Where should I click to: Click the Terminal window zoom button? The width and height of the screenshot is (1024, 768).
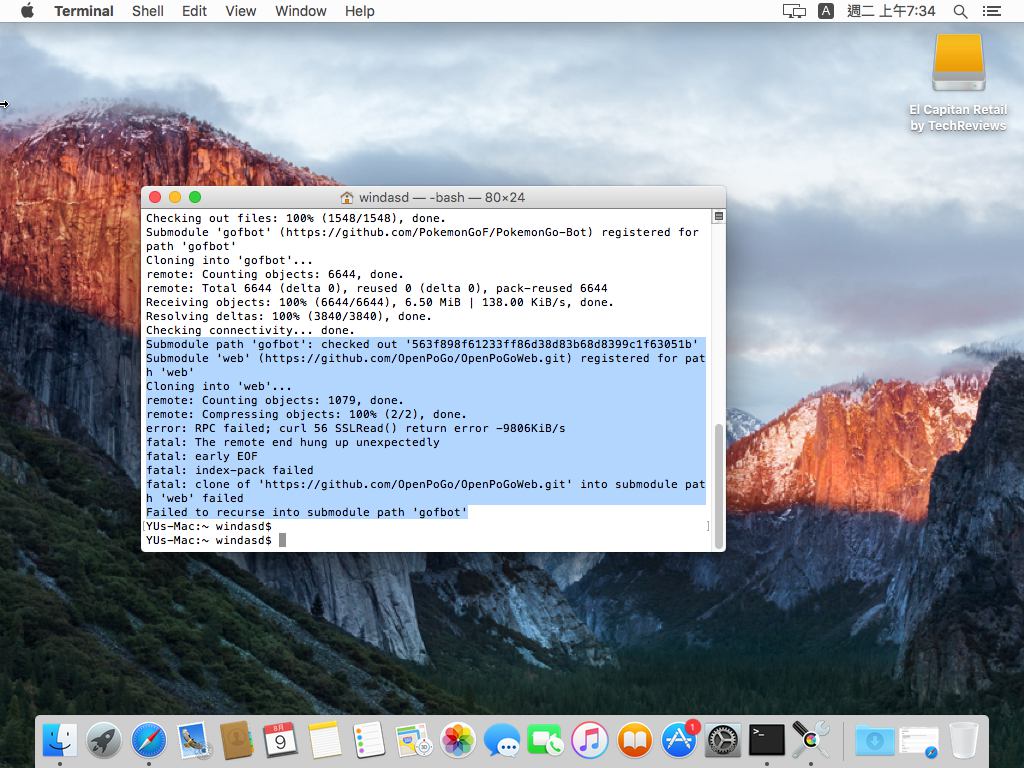tap(195, 197)
